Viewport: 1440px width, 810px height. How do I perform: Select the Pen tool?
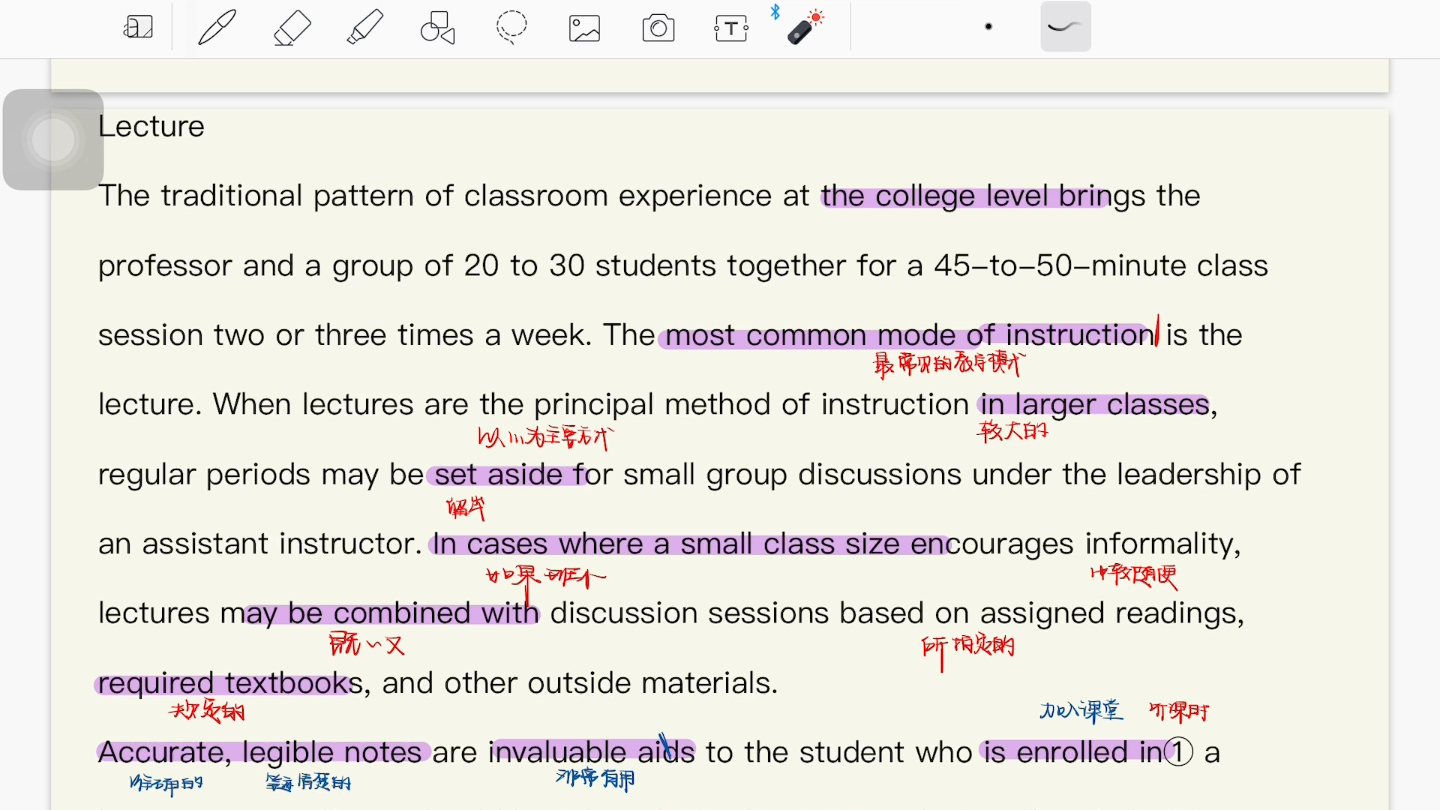tap(217, 27)
